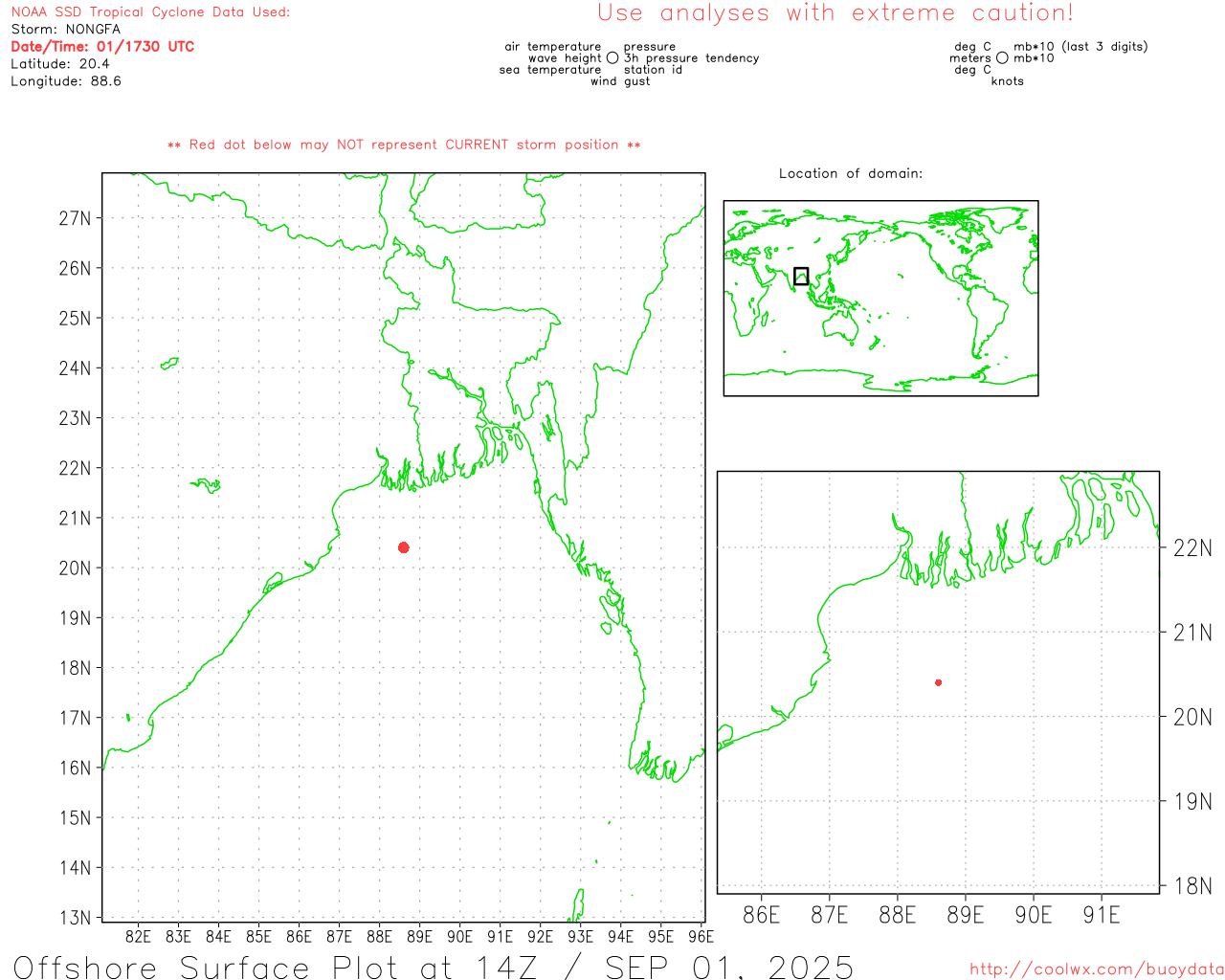Click the 86E label below inset map
This screenshot has height=980, width=1225.
click(762, 915)
